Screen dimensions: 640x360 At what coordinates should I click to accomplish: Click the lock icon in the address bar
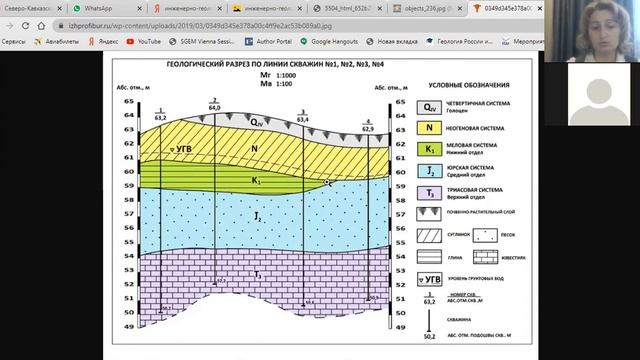61,26
